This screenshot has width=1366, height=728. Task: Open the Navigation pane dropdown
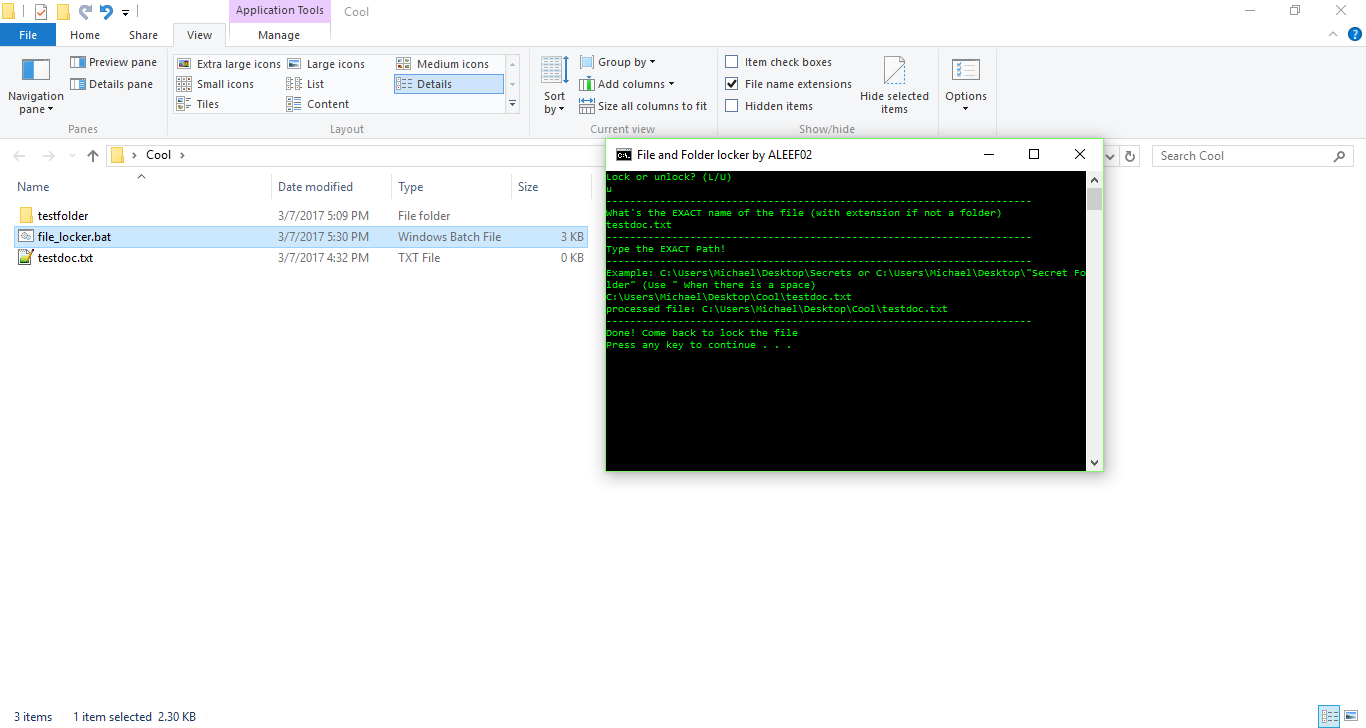[x=35, y=86]
